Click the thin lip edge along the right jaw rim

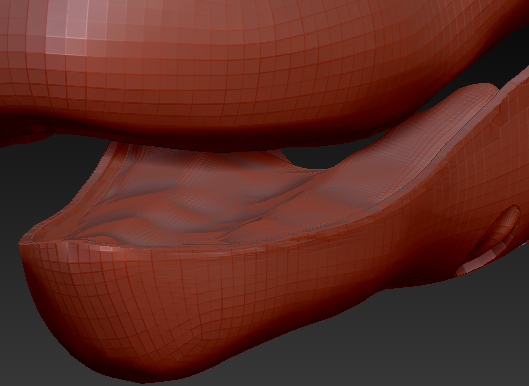coord(422,175)
